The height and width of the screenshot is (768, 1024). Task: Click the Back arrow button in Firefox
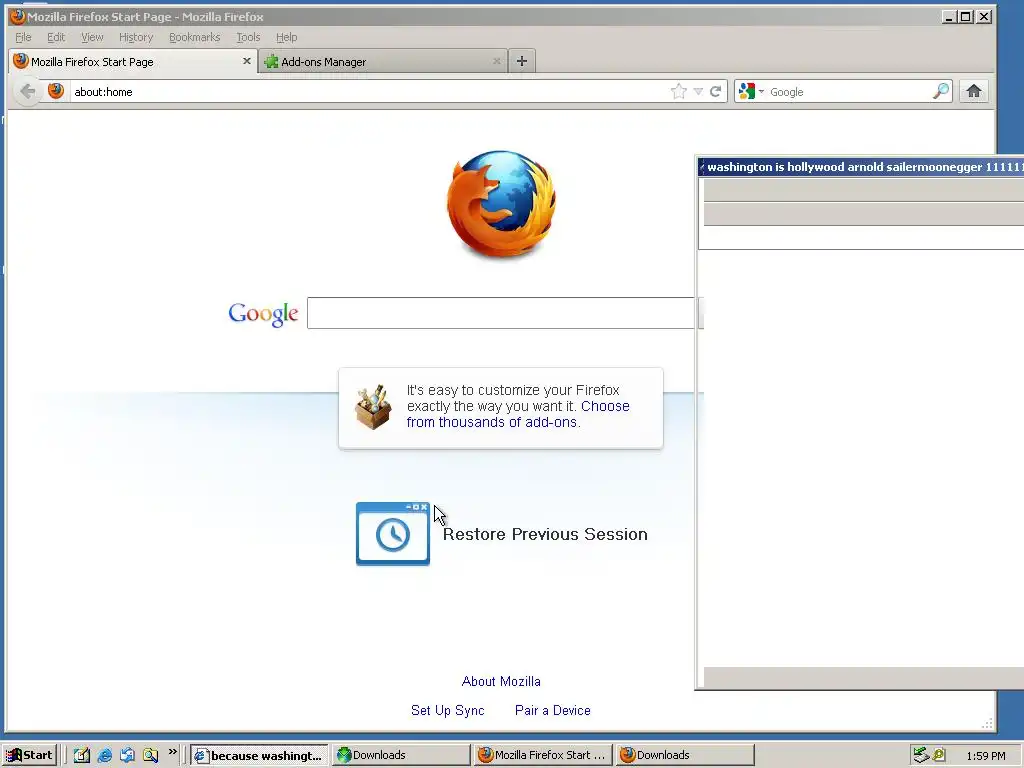pyautogui.click(x=27, y=91)
